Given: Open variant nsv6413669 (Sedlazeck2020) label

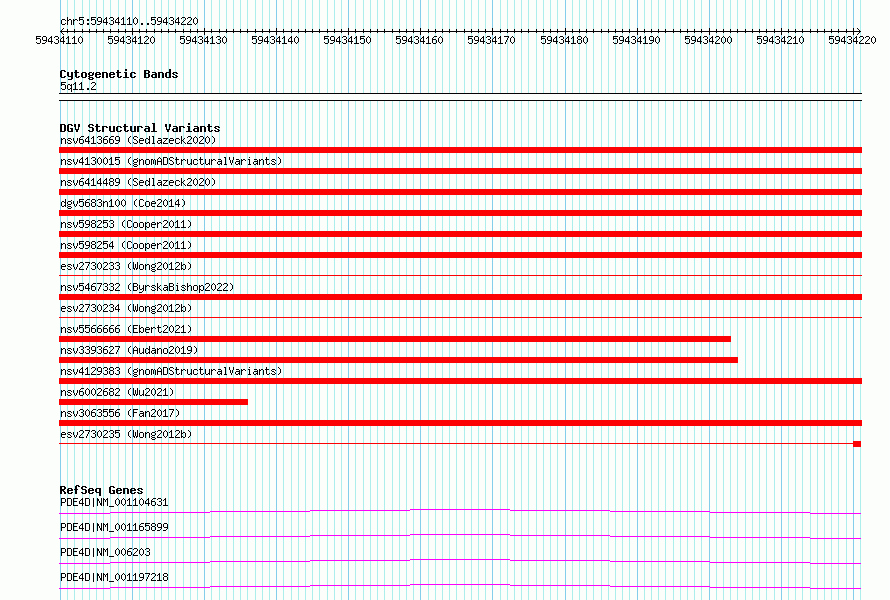Looking at the screenshot, I should click(138, 140).
